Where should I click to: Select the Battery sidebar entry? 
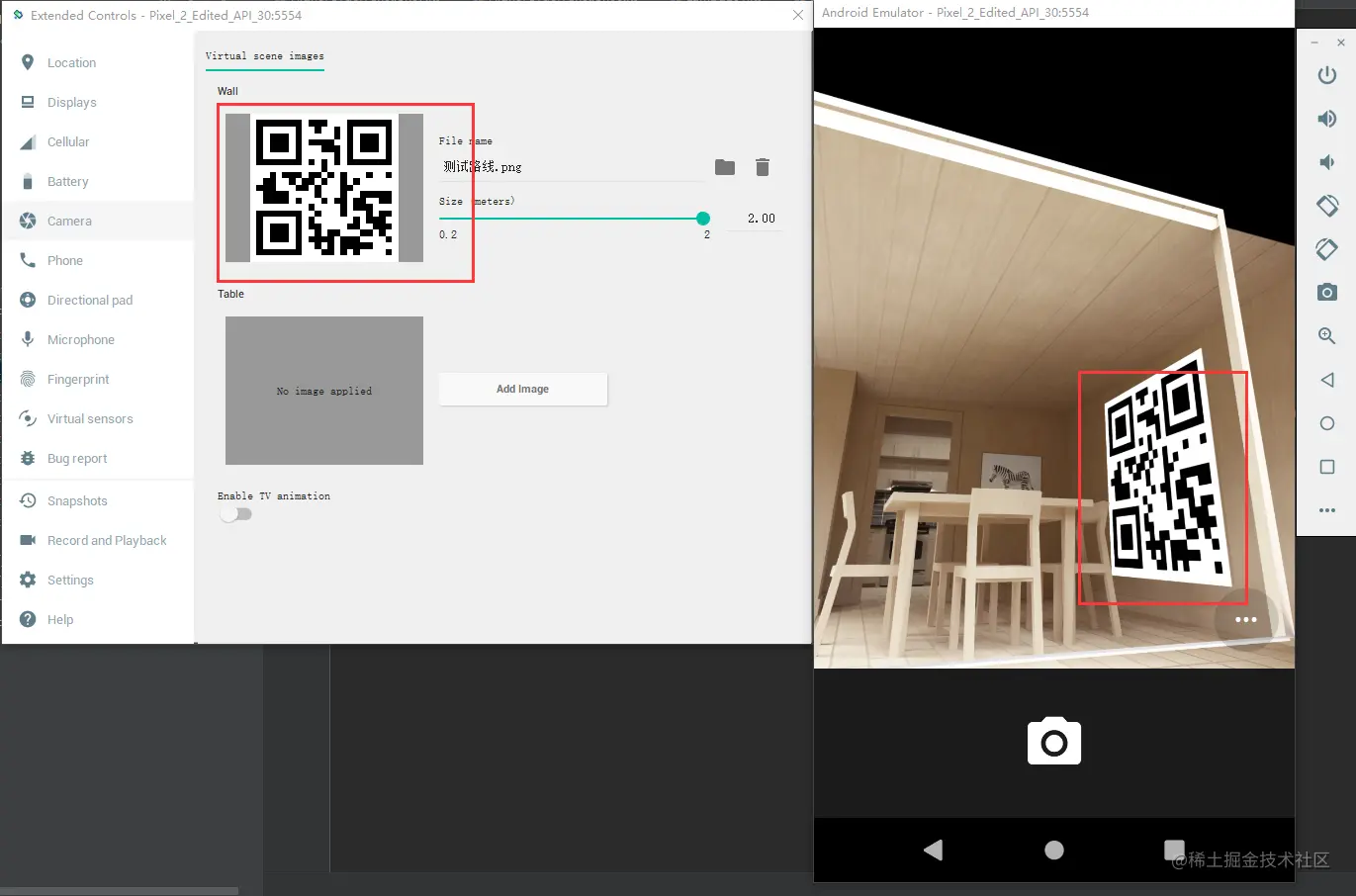[98, 181]
